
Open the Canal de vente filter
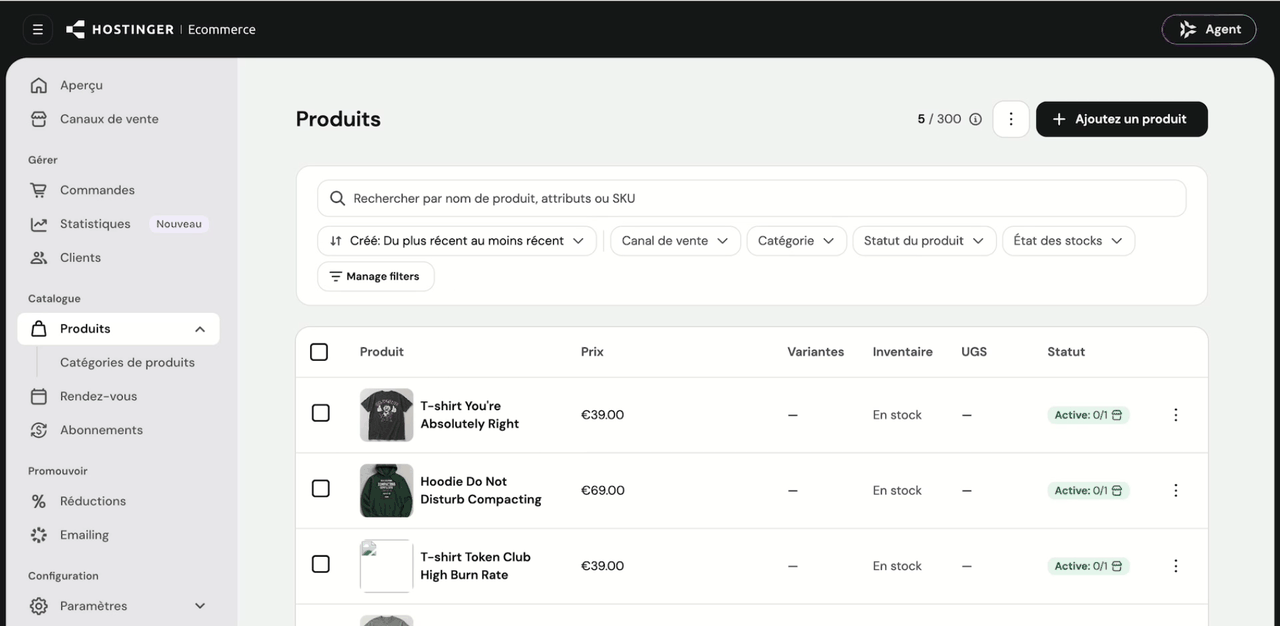pyautogui.click(x=675, y=241)
